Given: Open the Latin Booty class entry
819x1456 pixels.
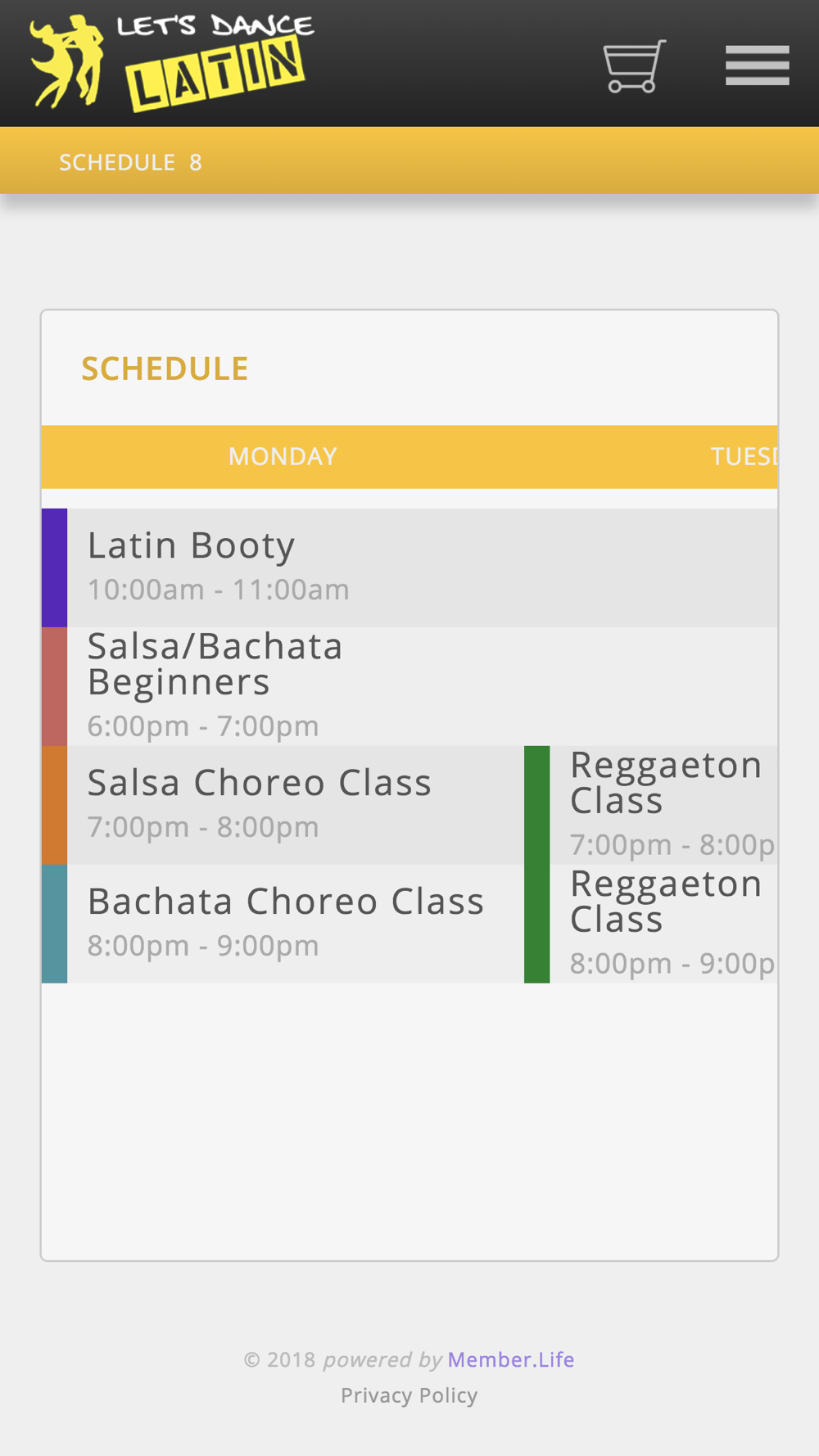Looking at the screenshot, I should 409,567.
